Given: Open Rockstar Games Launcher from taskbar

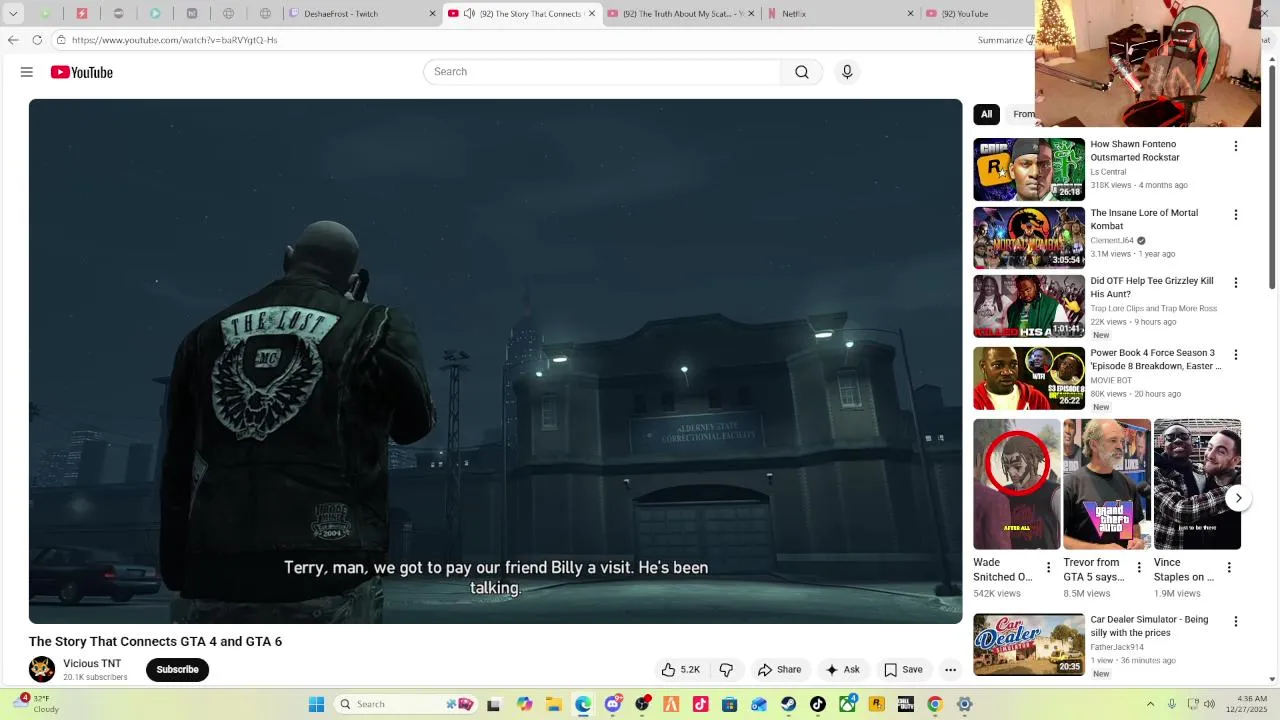Looking at the screenshot, I should (877, 704).
